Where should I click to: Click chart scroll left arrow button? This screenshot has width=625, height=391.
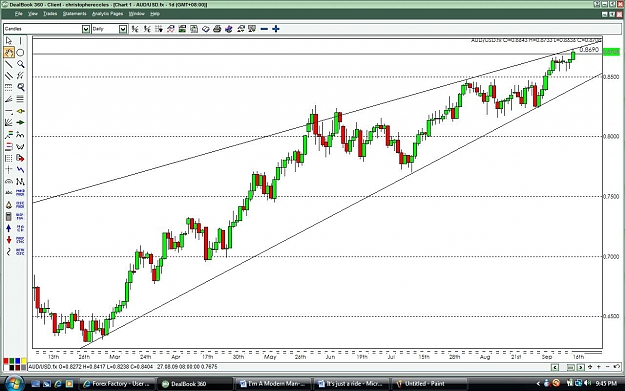pos(555,367)
